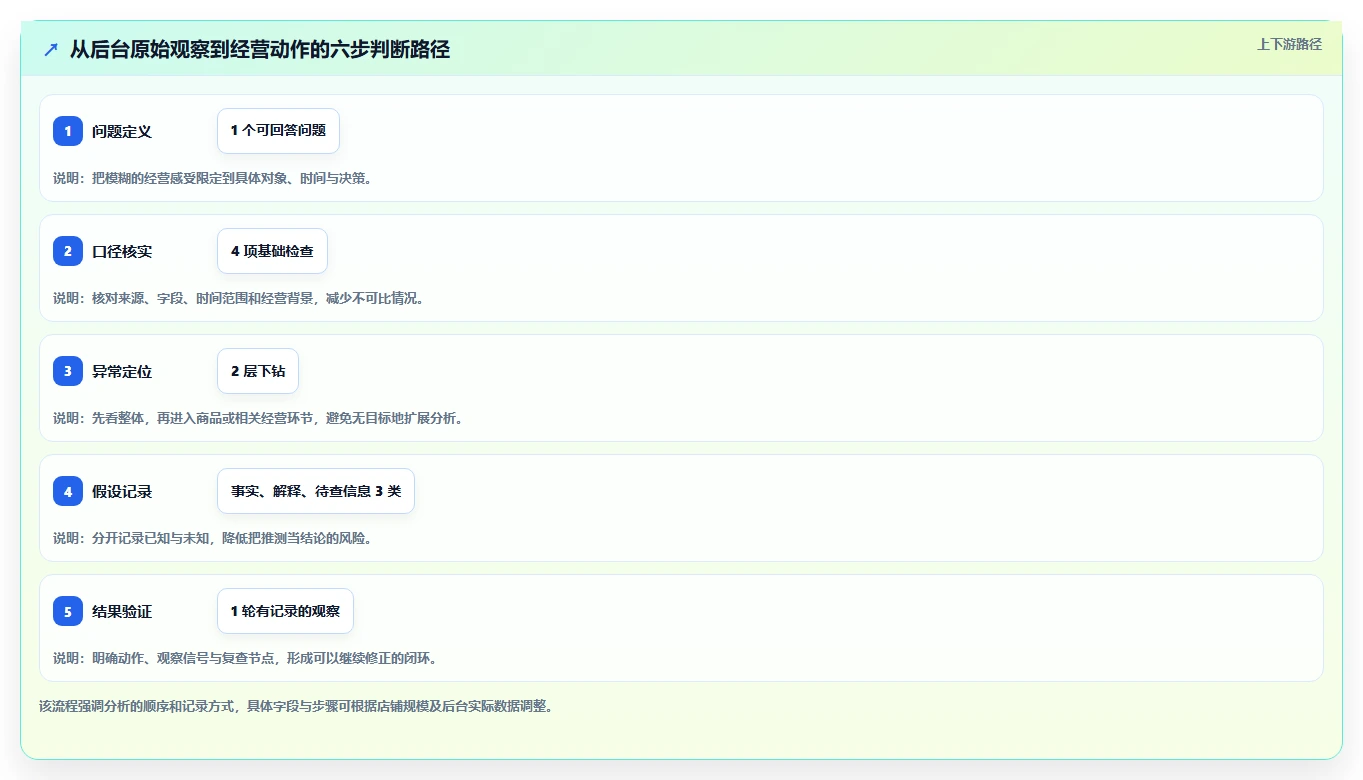Click the 事实、解释、待查信息 3 类 chip
This screenshot has width=1363, height=780.
tap(316, 491)
